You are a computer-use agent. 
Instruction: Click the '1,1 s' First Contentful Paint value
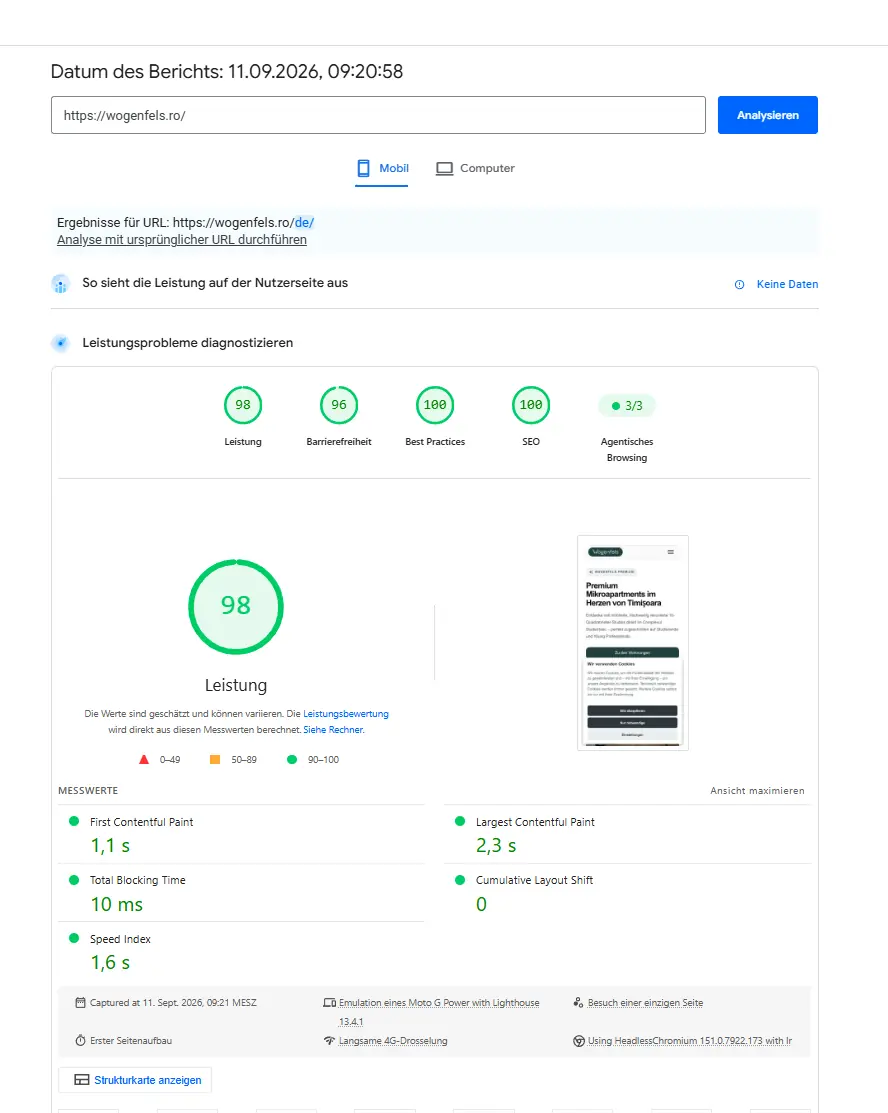tap(110, 846)
